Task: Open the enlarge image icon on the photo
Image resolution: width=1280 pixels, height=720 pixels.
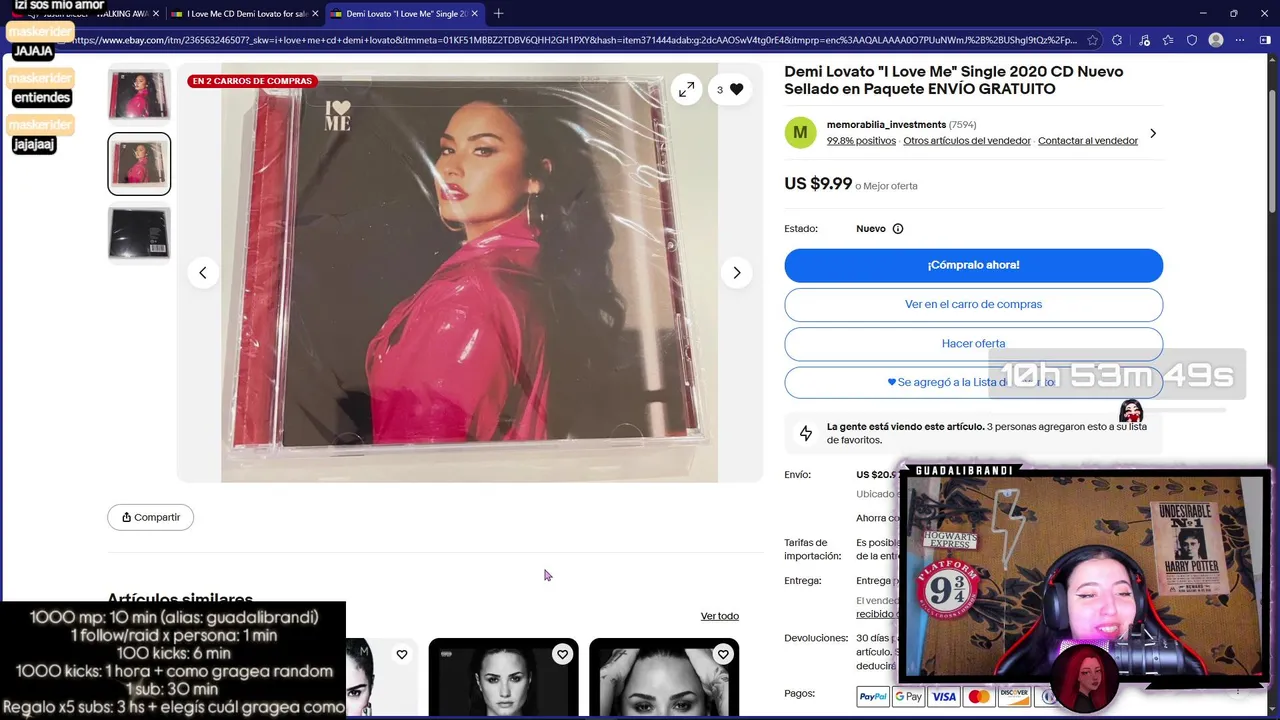Action: pos(686,90)
